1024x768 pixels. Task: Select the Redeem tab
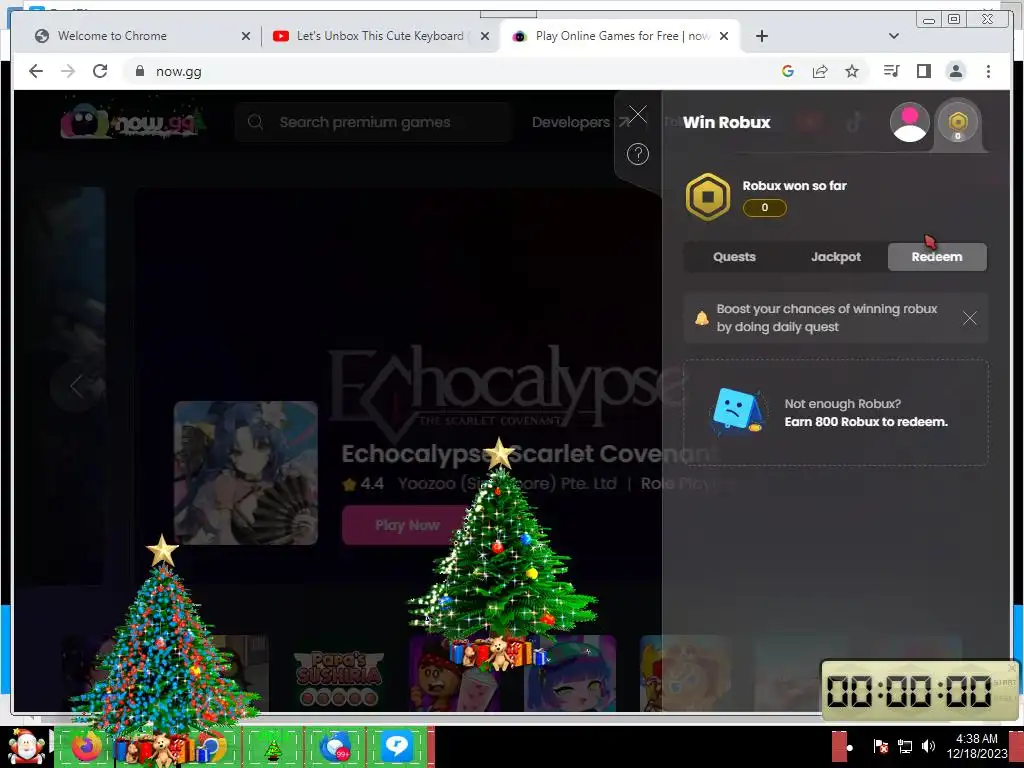(x=937, y=257)
